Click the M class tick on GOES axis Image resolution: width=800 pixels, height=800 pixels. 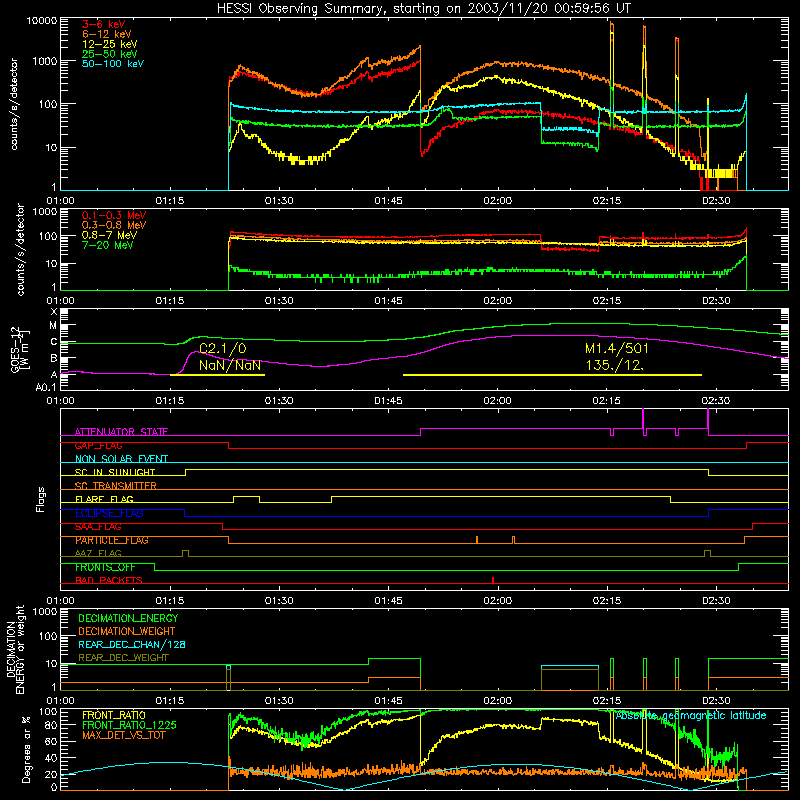pos(53,326)
